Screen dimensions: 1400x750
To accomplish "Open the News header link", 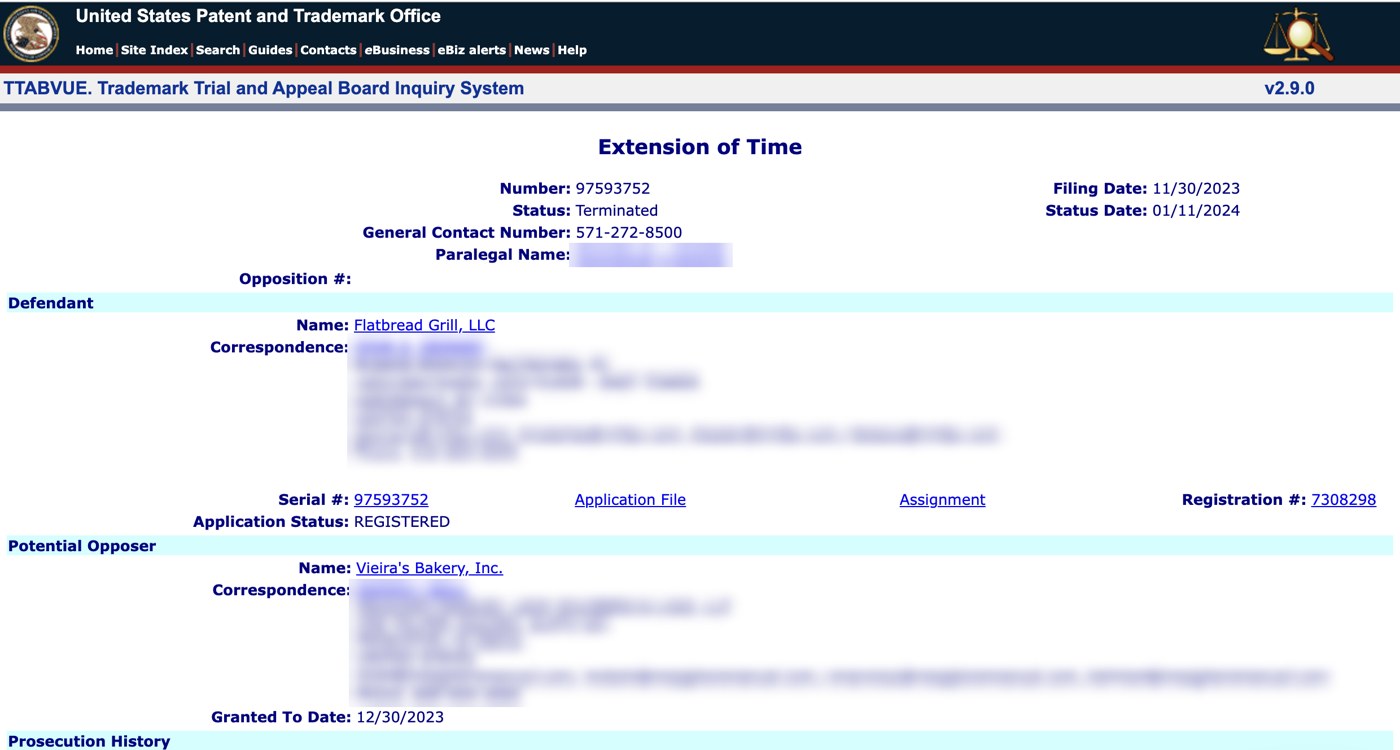I will point(532,50).
